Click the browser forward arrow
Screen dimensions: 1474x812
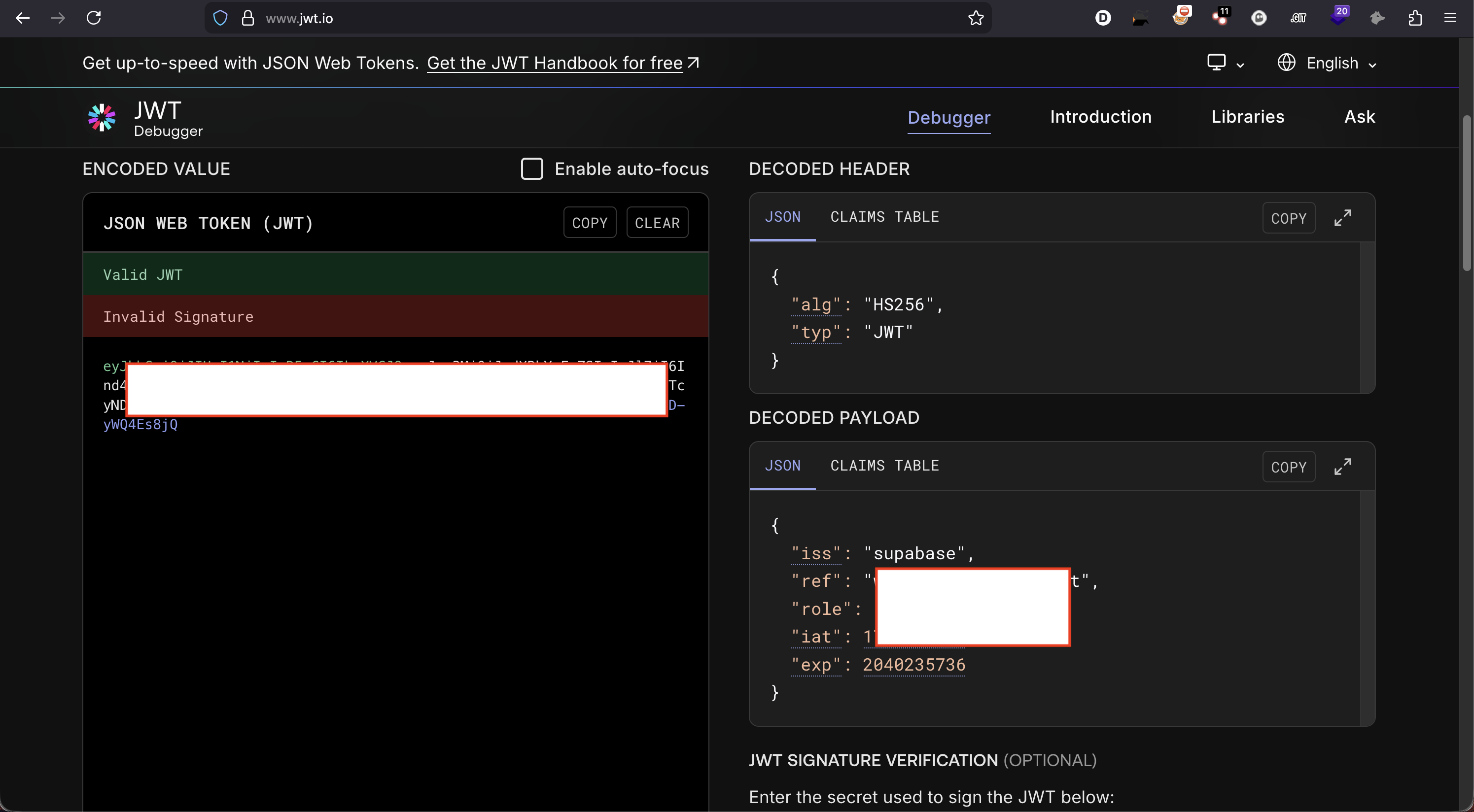tap(58, 18)
